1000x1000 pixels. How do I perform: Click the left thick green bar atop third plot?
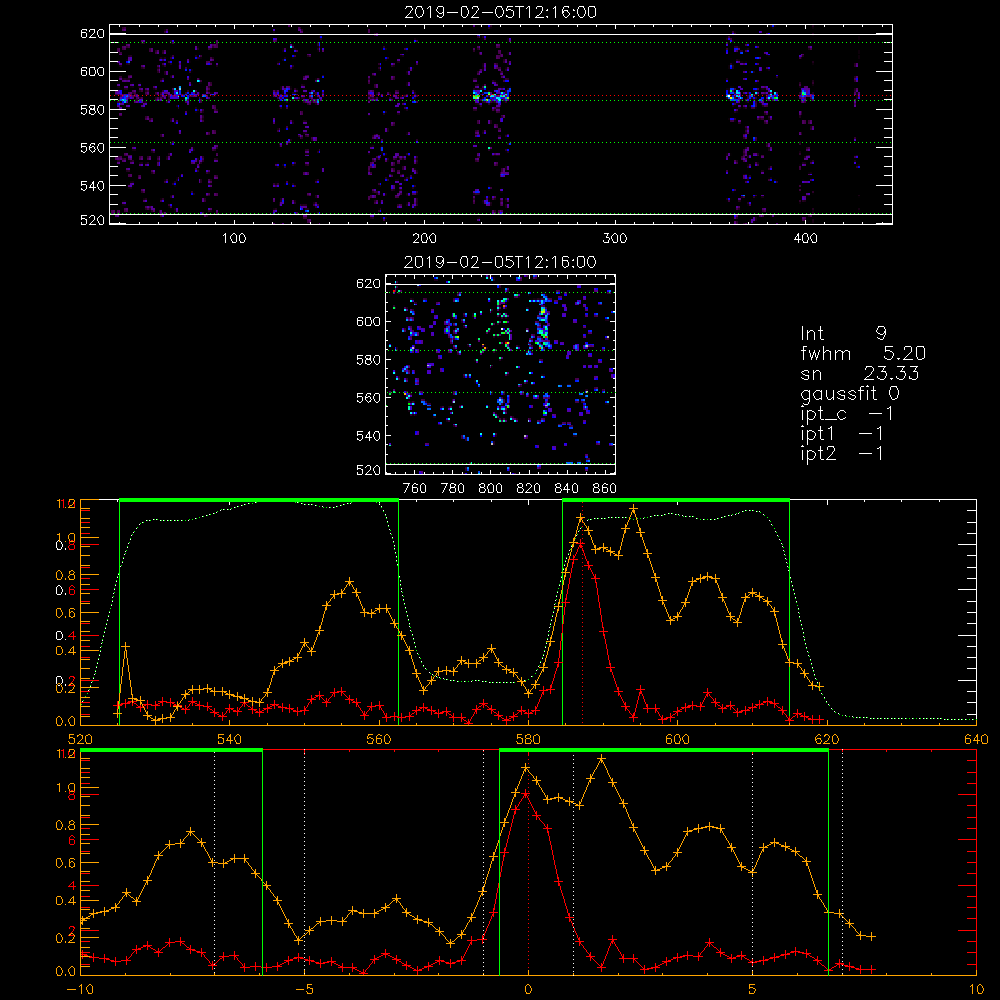tap(259, 500)
